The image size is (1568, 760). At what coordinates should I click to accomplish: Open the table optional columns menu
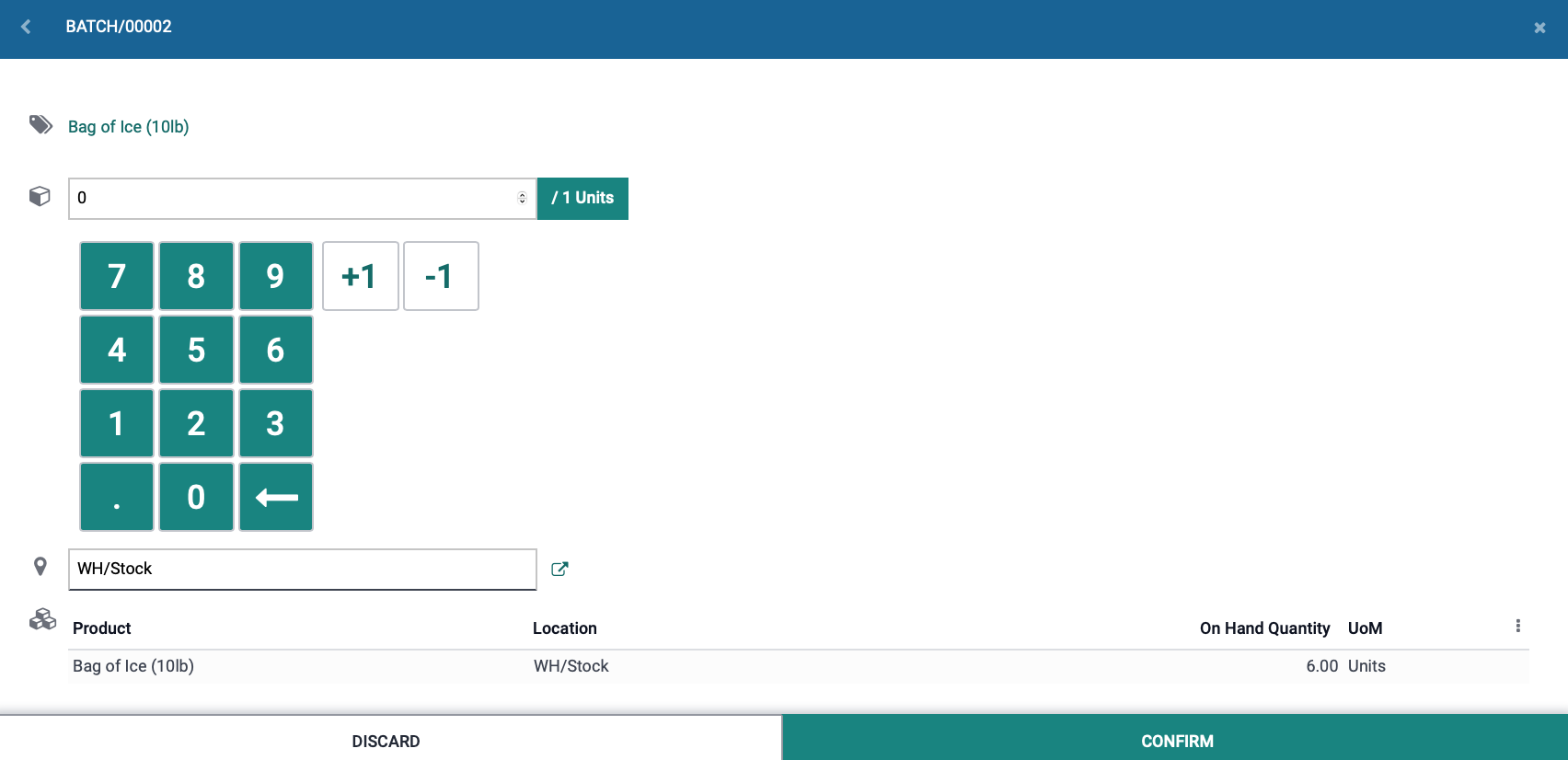click(1517, 626)
